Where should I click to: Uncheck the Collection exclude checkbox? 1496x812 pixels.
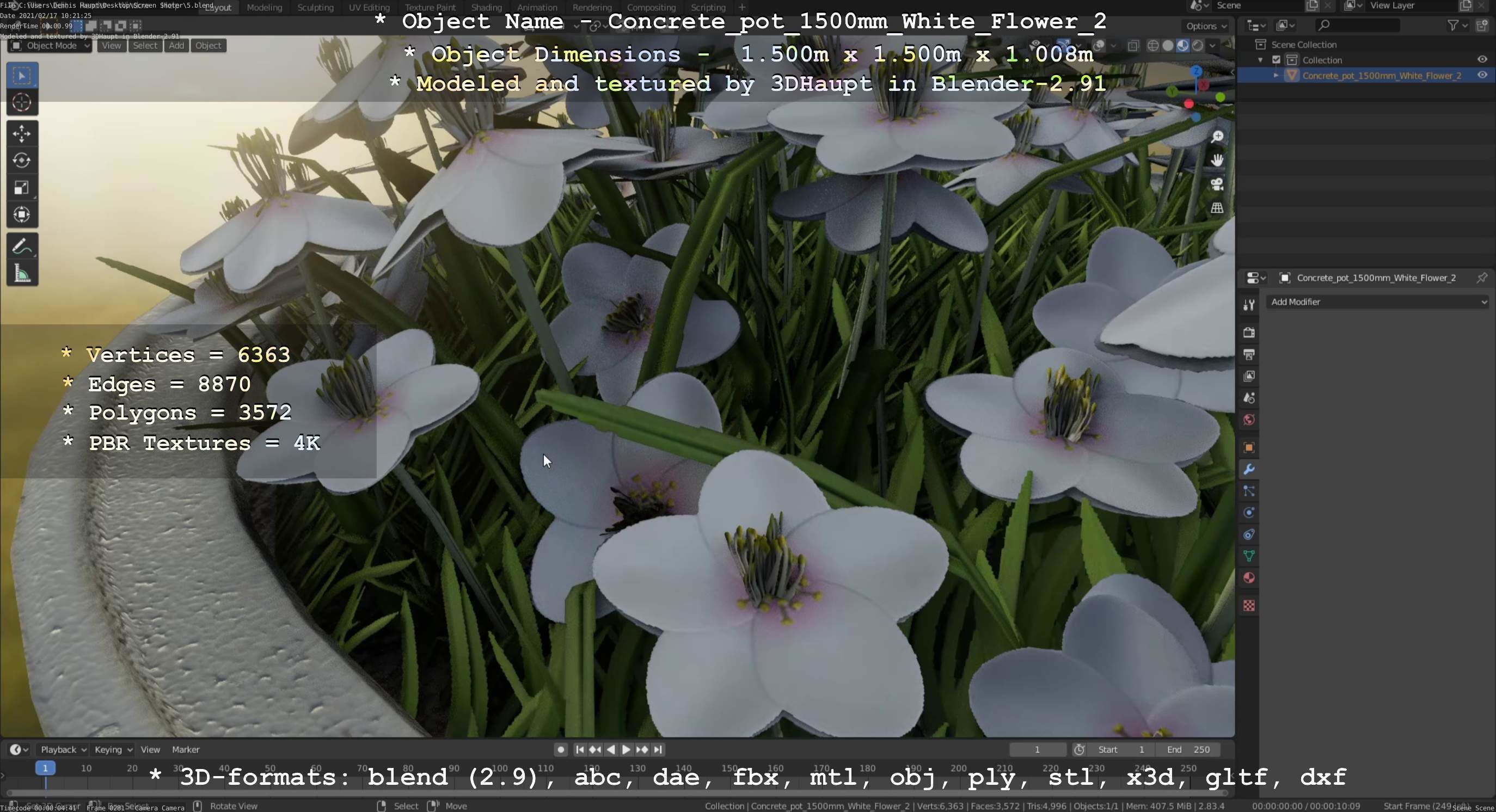1276,60
